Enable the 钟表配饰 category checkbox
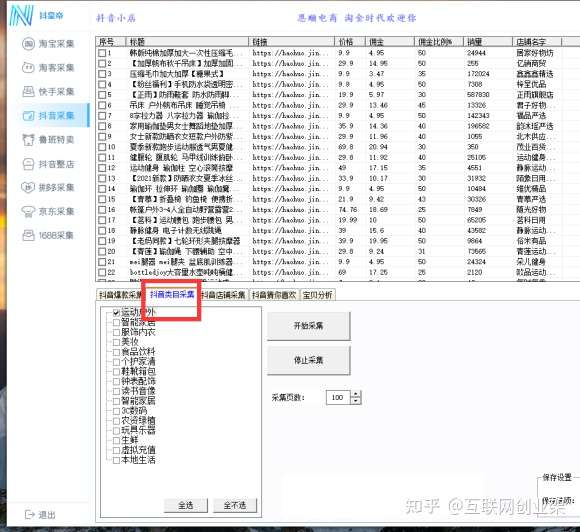This screenshot has width=580, height=532. 117,381
